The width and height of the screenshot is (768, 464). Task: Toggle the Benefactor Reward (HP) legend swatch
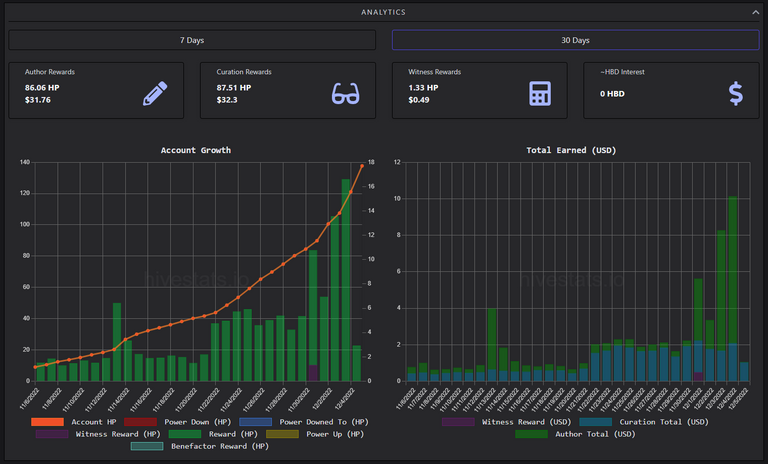(x=147, y=446)
